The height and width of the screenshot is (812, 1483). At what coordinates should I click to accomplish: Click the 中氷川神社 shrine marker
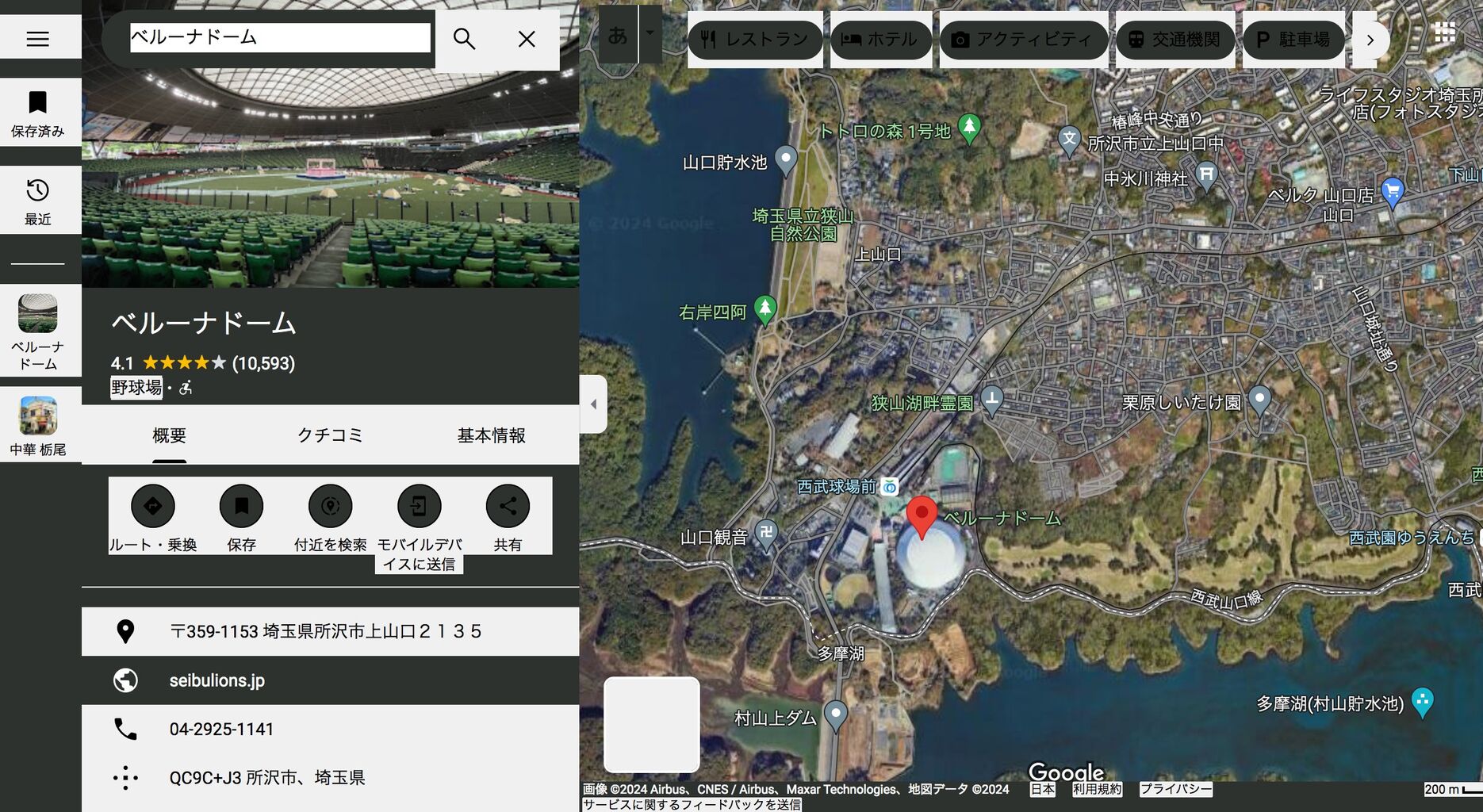click(1206, 177)
